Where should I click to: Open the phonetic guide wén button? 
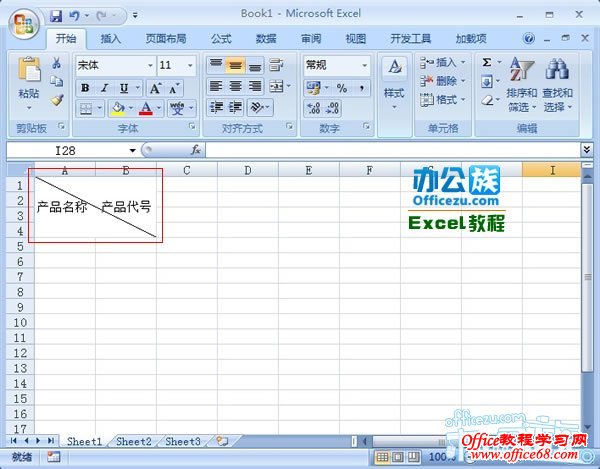click(x=177, y=109)
